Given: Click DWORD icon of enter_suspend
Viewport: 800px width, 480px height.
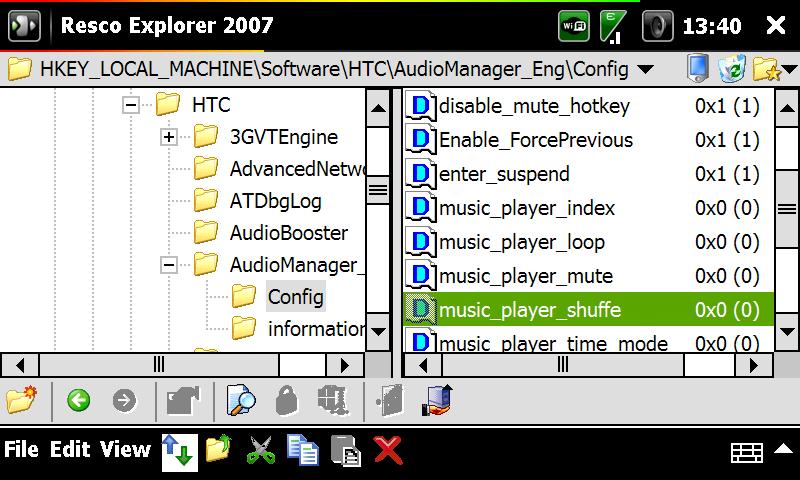Looking at the screenshot, I should click(420, 174).
